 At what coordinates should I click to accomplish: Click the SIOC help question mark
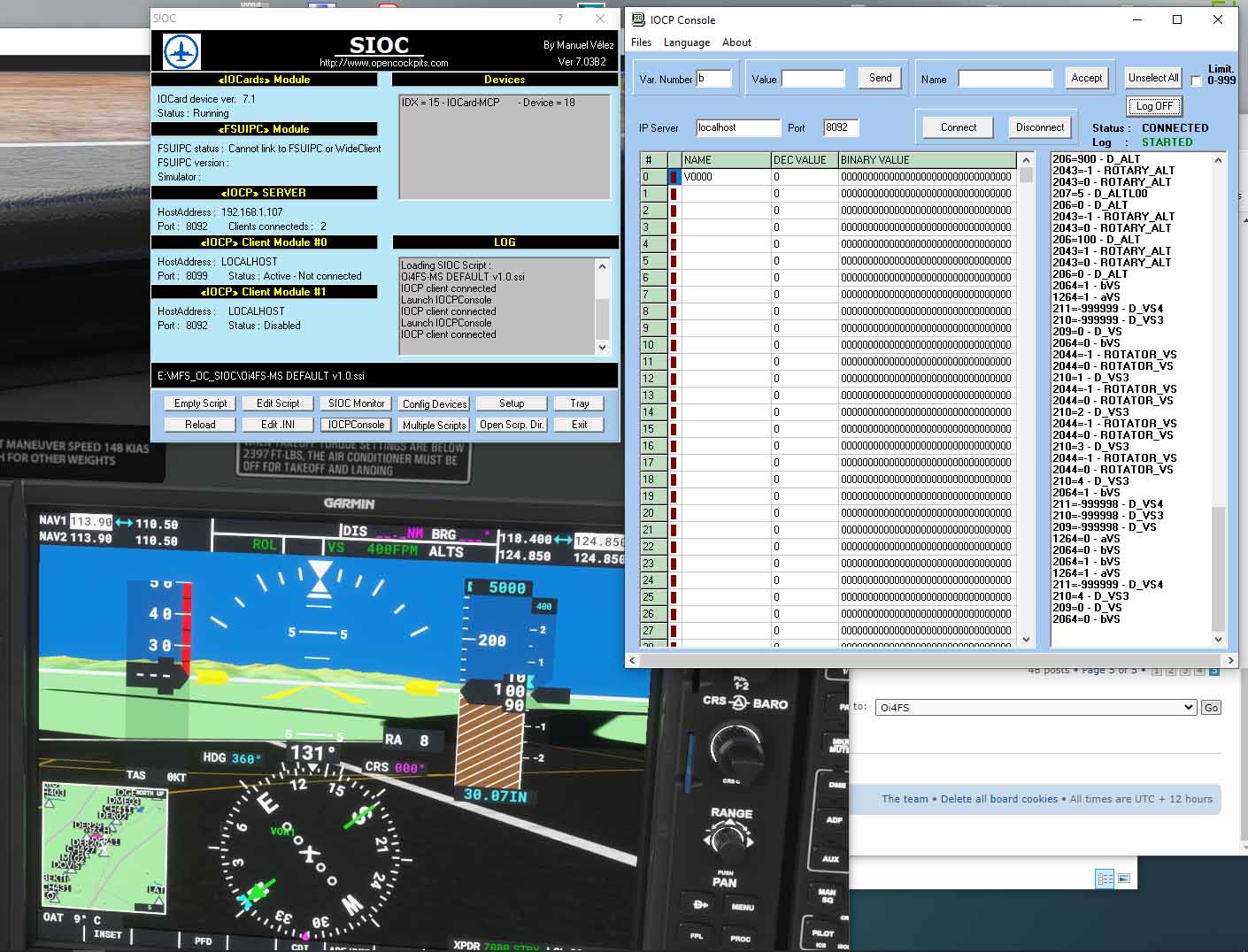point(559,18)
